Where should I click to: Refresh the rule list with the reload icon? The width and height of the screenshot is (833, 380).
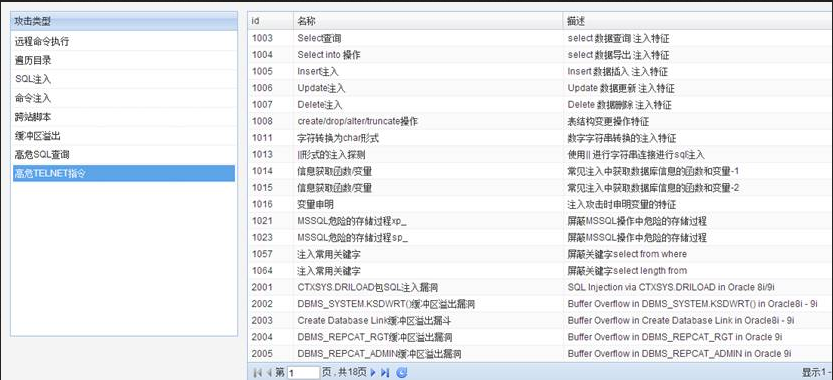pos(402,373)
